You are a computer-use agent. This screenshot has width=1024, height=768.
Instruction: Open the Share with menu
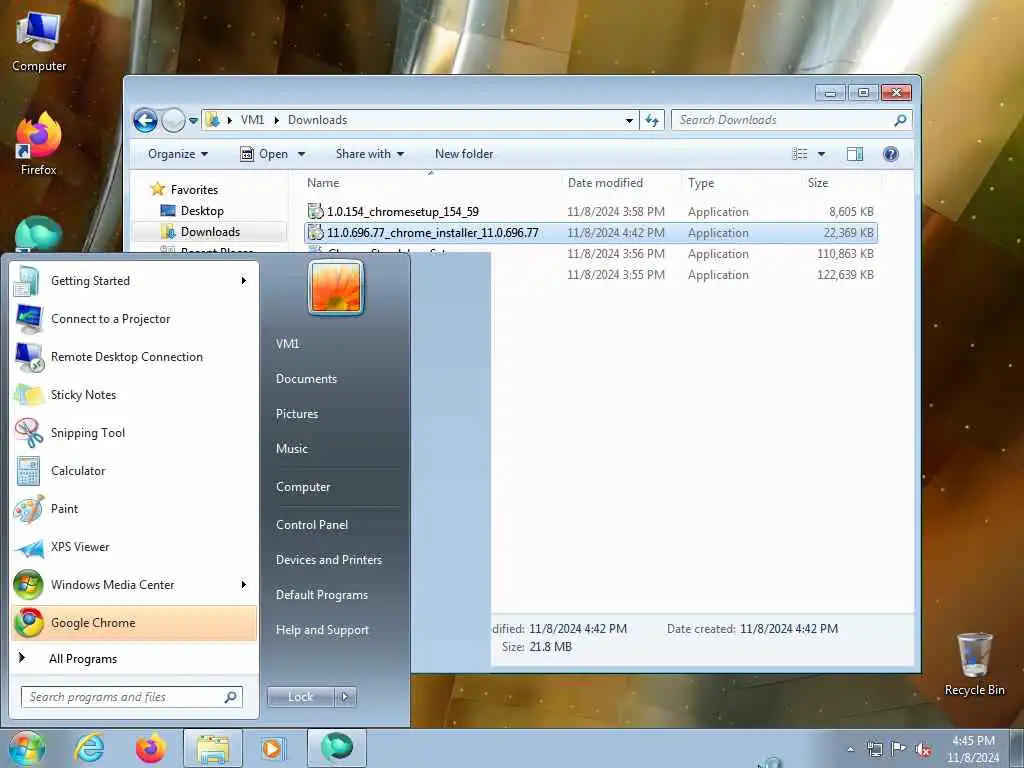pos(370,154)
